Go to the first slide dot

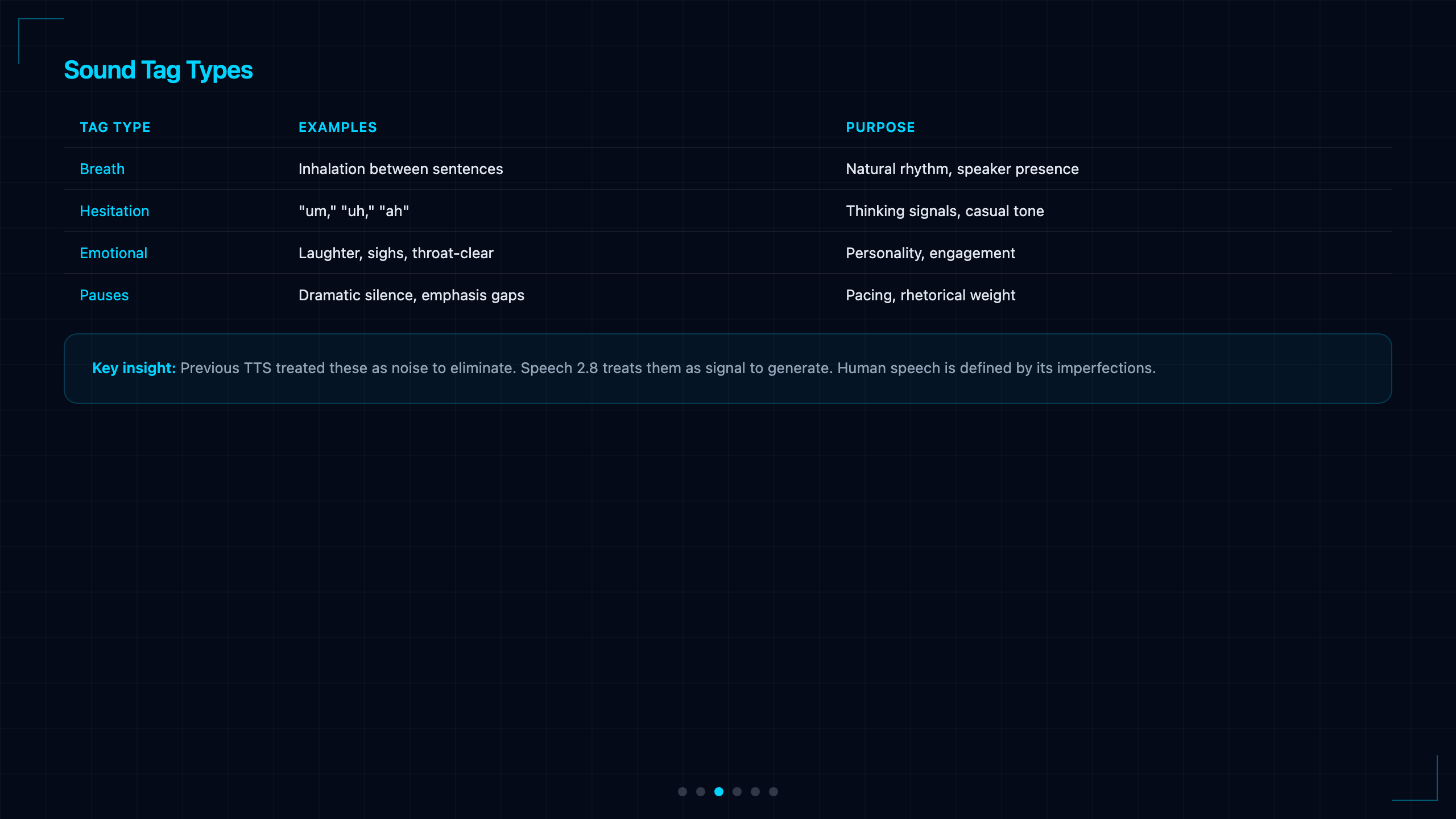pos(682,792)
